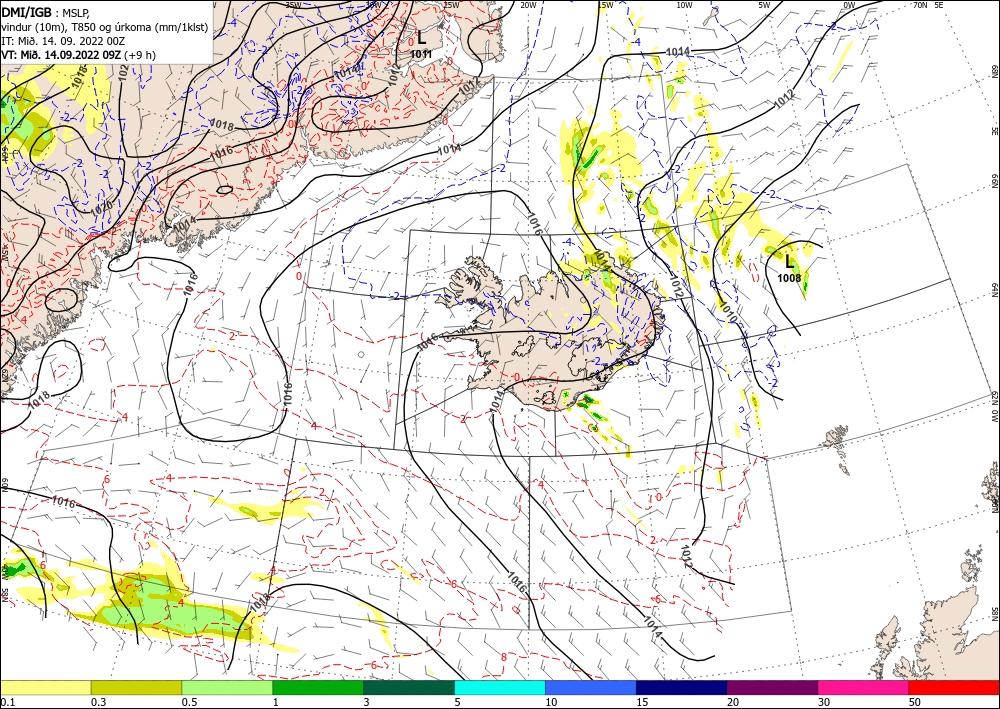Click the legend value label '0.3'
This screenshot has width=1000, height=709.
tap(97, 702)
